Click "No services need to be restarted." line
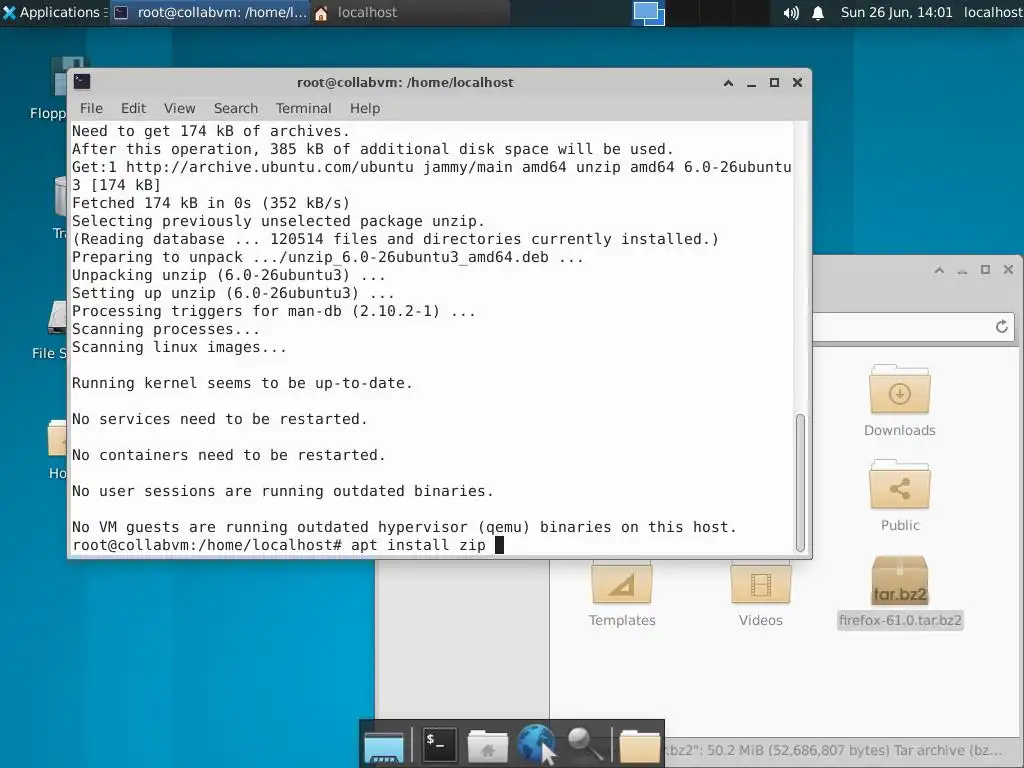Viewport: 1024px width, 768px height. (x=220, y=419)
